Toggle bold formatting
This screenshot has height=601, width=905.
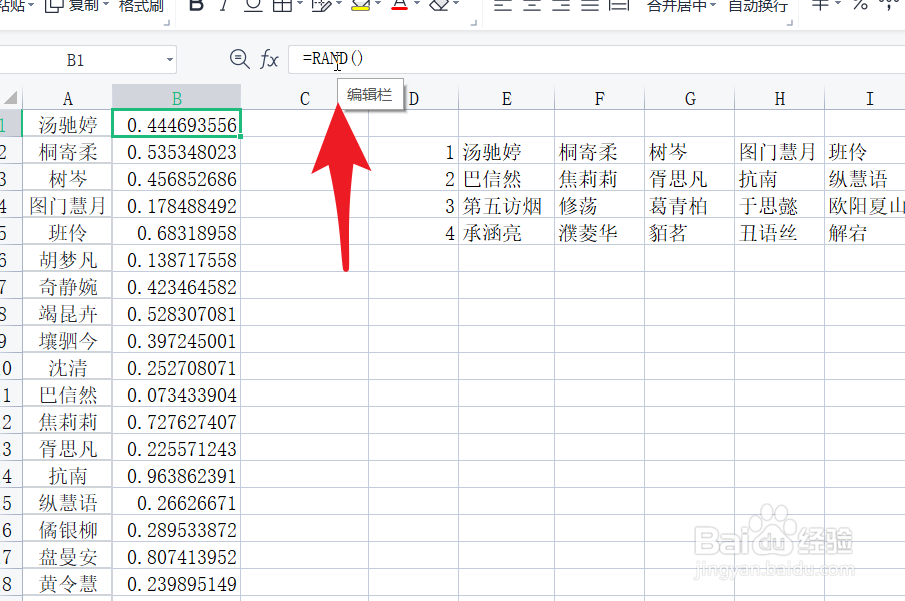[196, 7]
